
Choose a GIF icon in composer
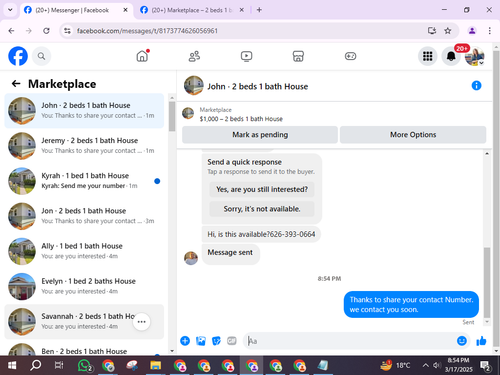pyautogui.click(x=232, y=341)
